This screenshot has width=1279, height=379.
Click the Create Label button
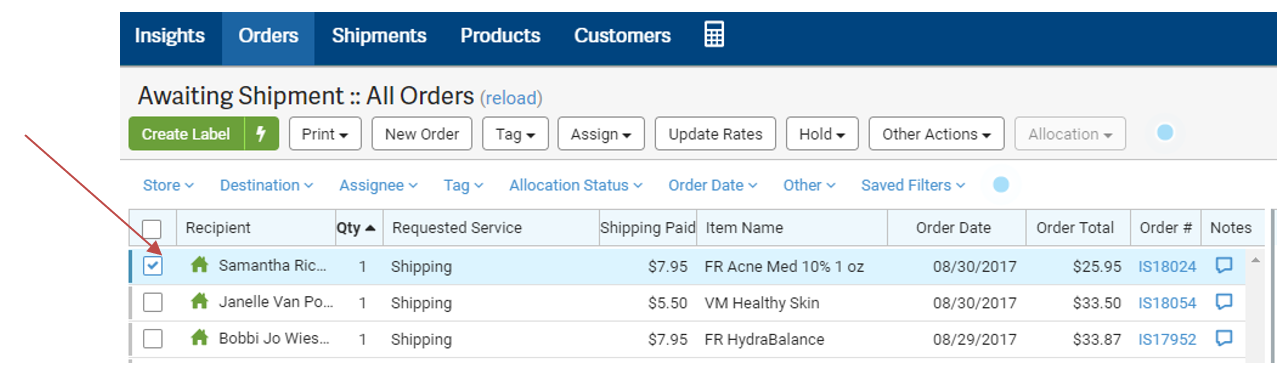187,134
